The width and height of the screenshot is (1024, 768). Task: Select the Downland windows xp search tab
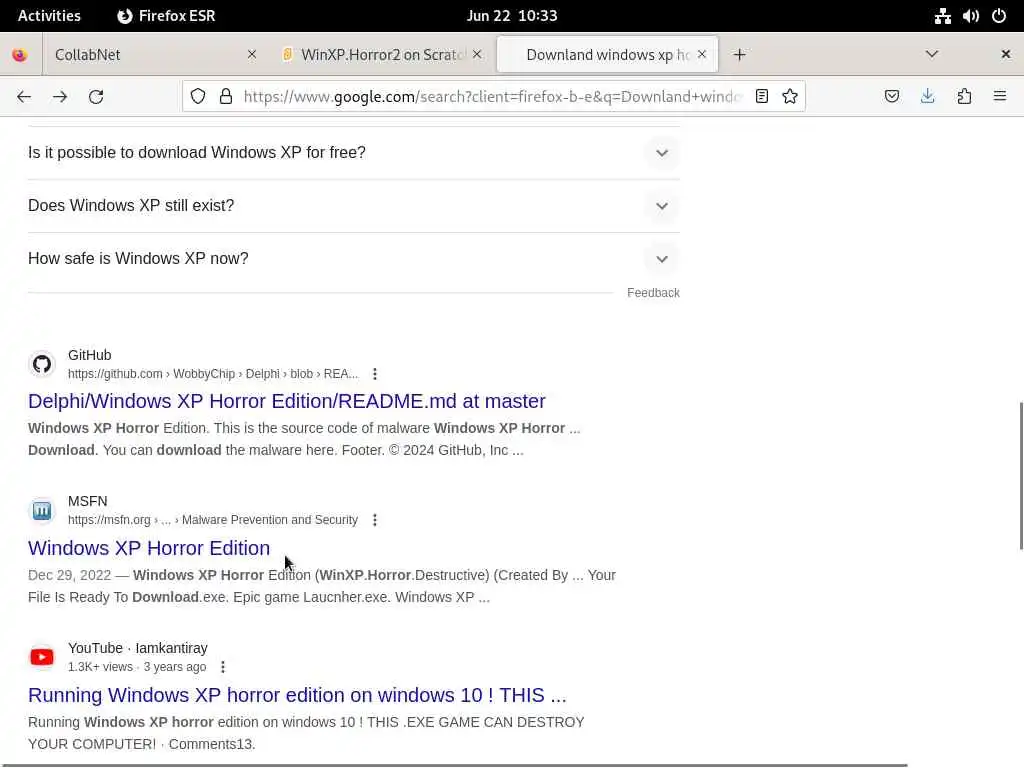click(607, 55)
